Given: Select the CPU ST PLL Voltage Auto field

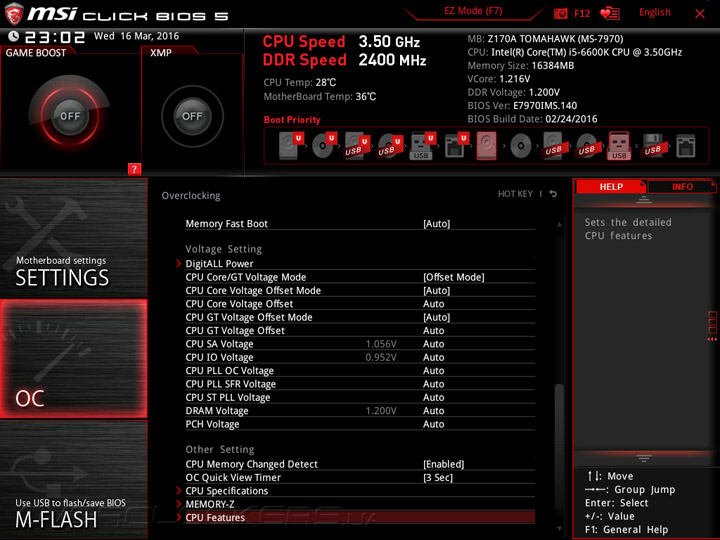Looking at the screenshot, I should pyautogui.click(x=433, y=397).
